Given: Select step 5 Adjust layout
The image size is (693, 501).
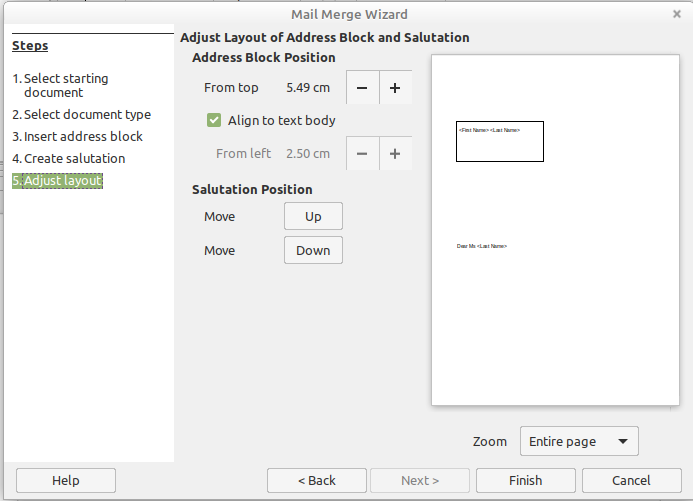Looking at the screenshot, I should point(57,181).
